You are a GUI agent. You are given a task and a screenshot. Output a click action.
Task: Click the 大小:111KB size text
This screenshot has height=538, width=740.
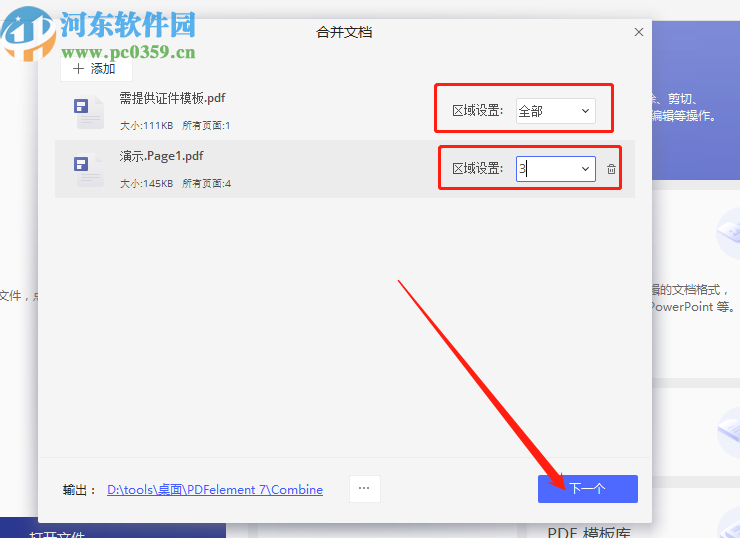point(146,126)
